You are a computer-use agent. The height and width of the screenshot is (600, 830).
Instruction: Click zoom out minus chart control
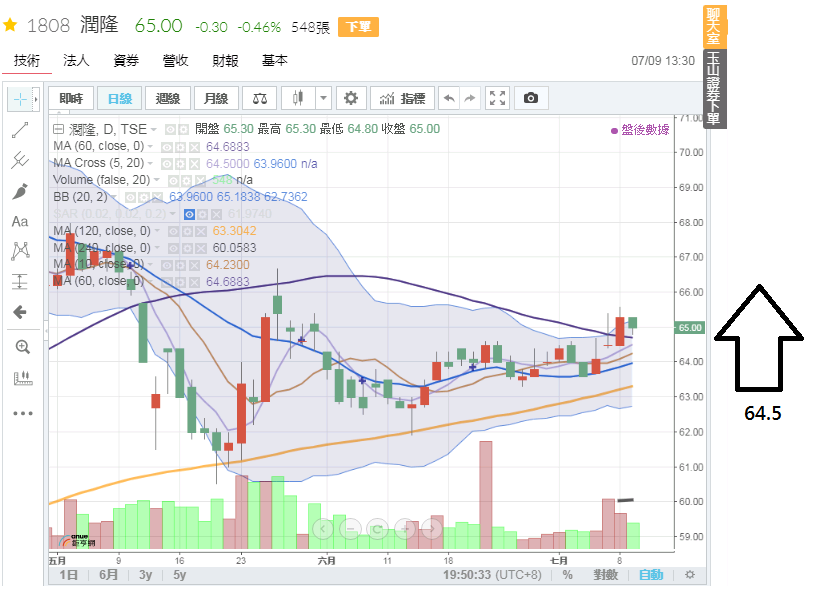[x=350, y=528]
